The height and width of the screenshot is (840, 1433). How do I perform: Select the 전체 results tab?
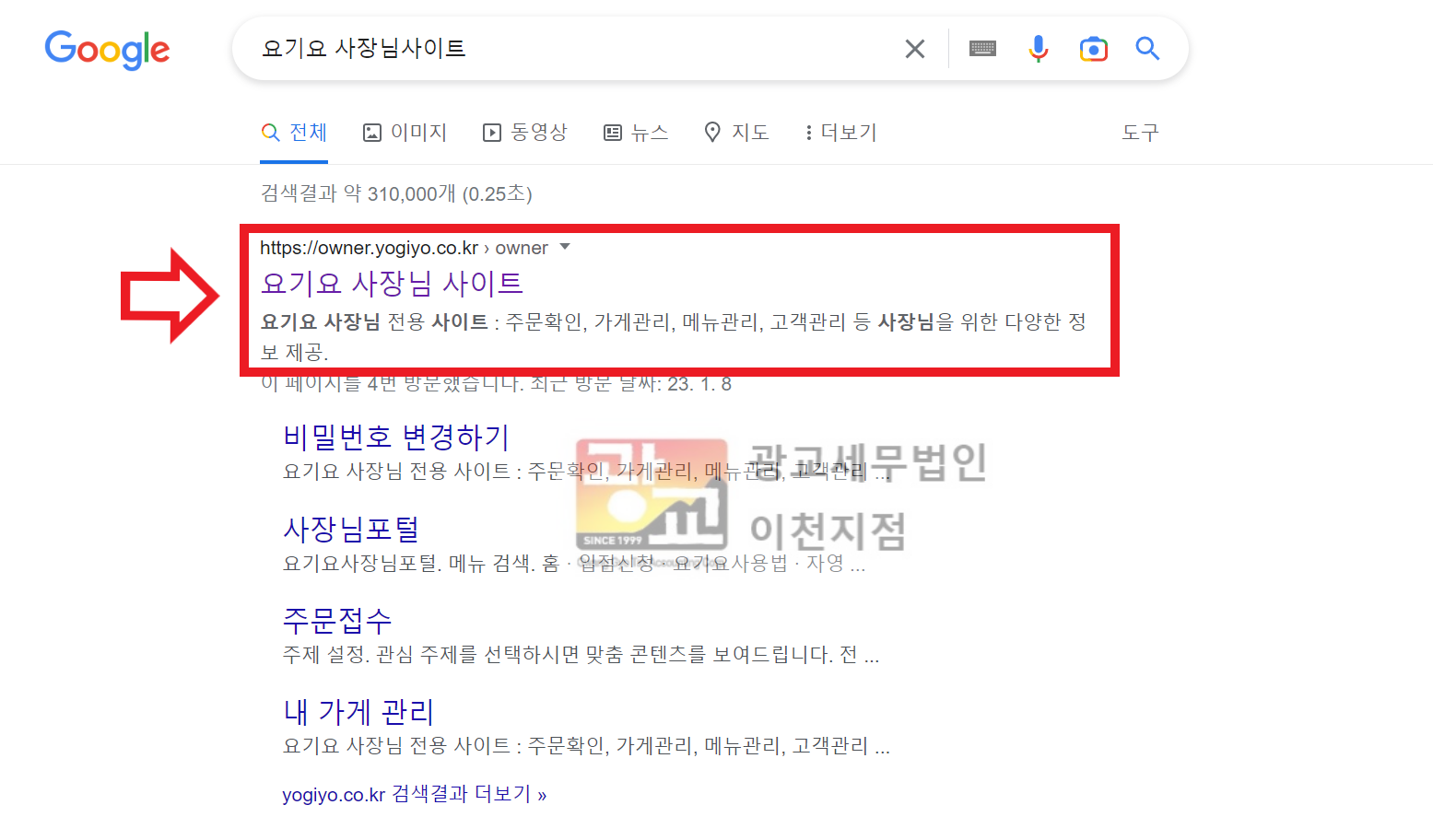[294, 133]
